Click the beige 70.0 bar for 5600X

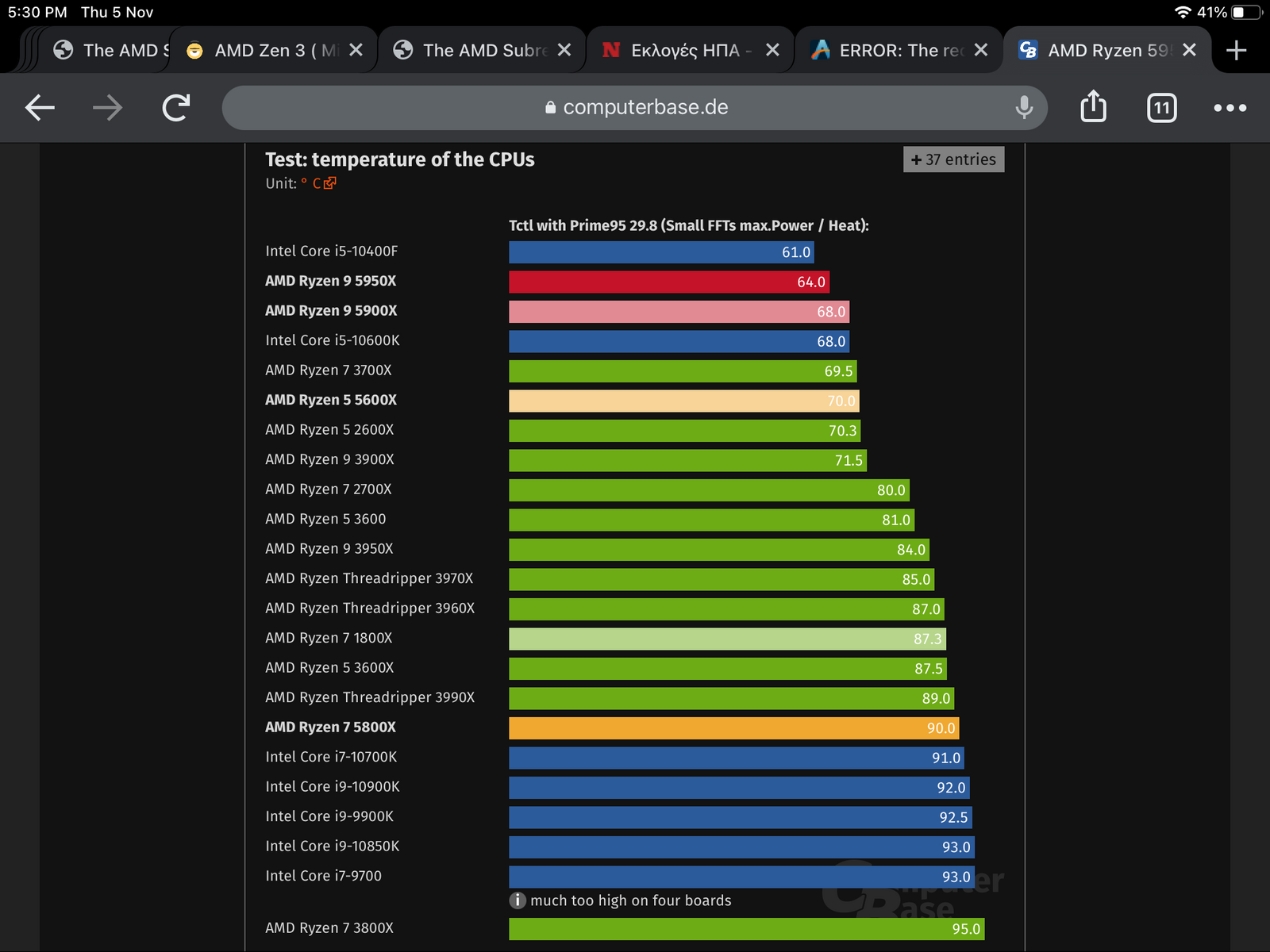684,401
